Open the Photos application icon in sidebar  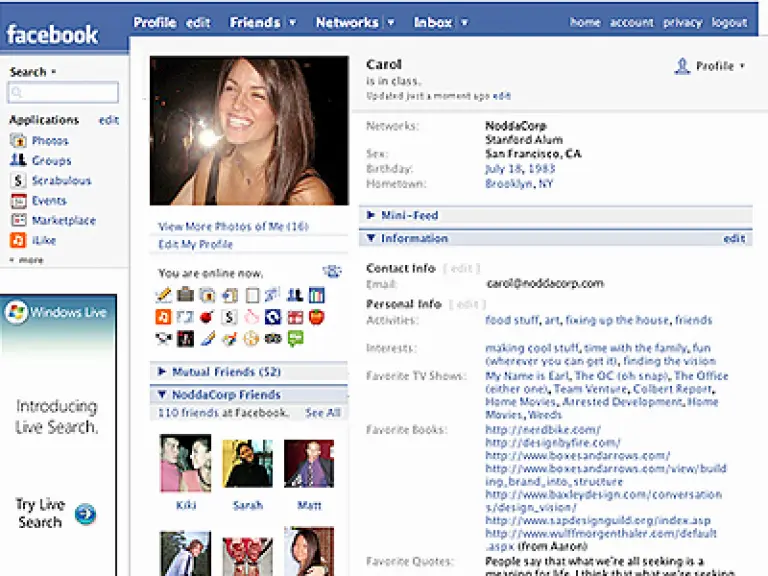[18, 141]
